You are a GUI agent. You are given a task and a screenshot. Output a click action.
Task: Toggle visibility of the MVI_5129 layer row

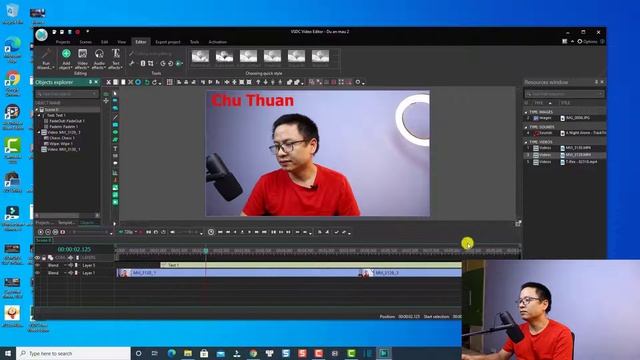[38, 273]
